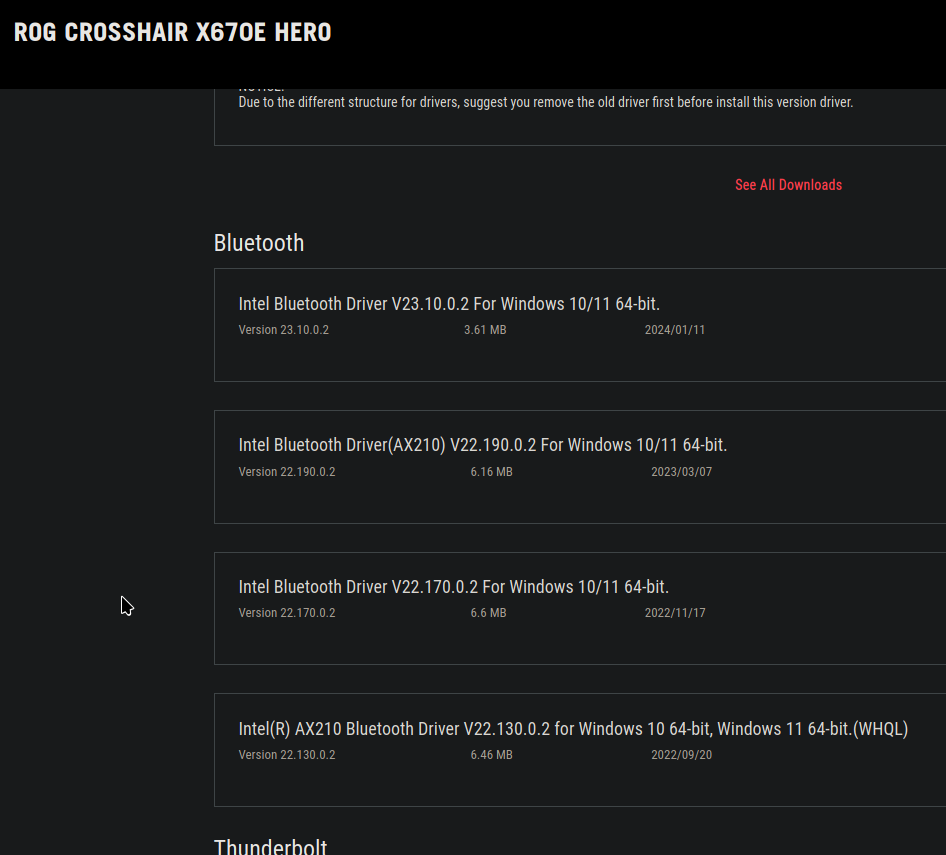Click Version 22.170.0.2 text

coord(287,613)
